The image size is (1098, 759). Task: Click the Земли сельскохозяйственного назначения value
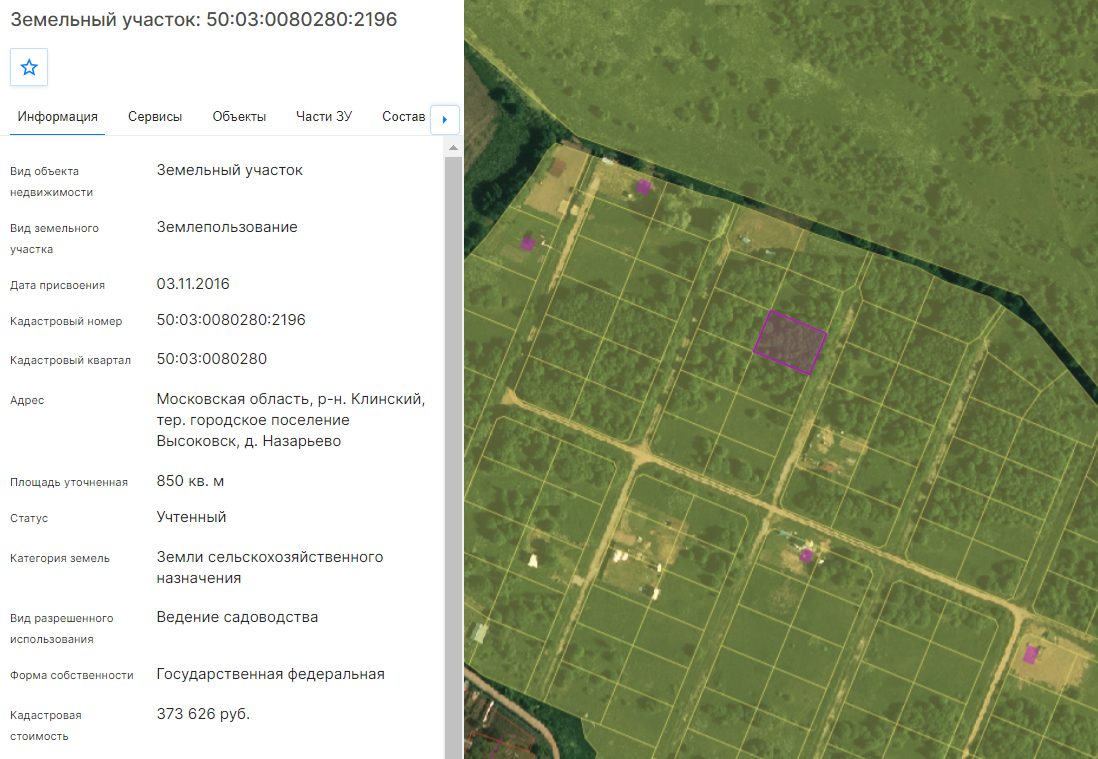(270, 567)
